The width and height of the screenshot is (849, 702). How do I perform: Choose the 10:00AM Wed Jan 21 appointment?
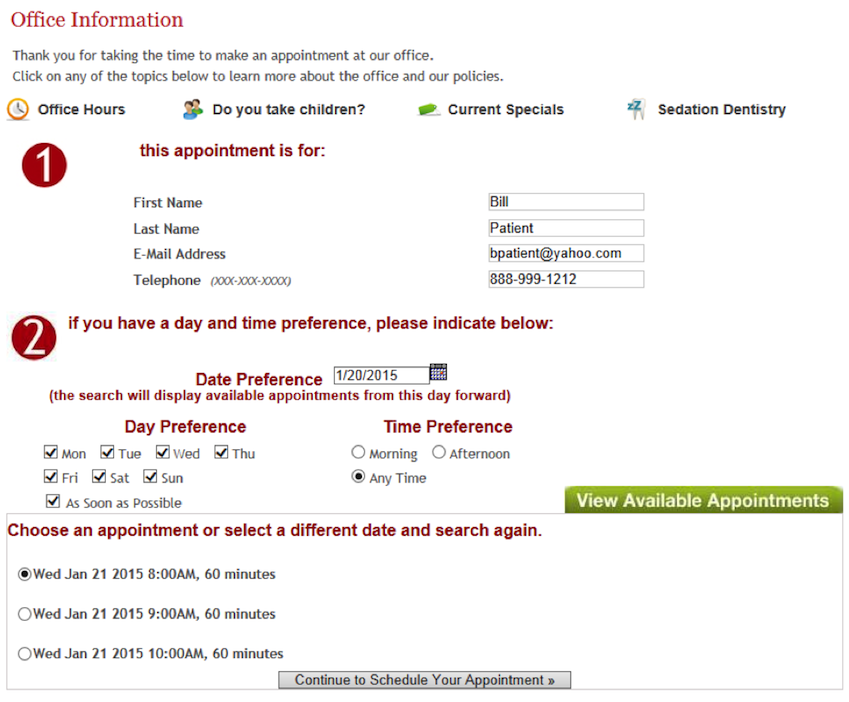(x=25, y=654)
